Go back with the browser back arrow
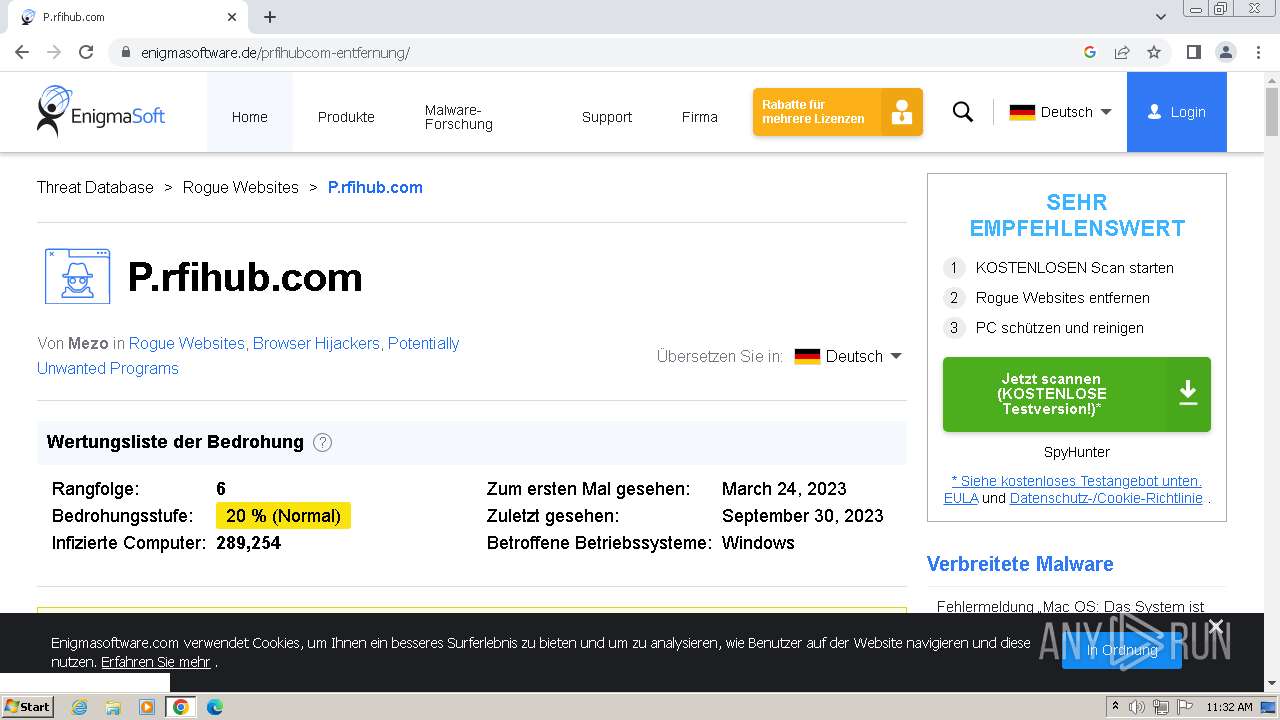This screenshot has height=720, width=1280. pos(22,52)
